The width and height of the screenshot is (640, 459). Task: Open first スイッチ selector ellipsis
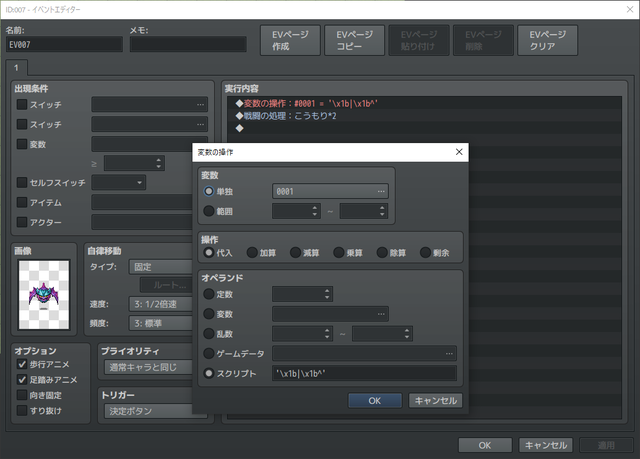click(200, 104)
